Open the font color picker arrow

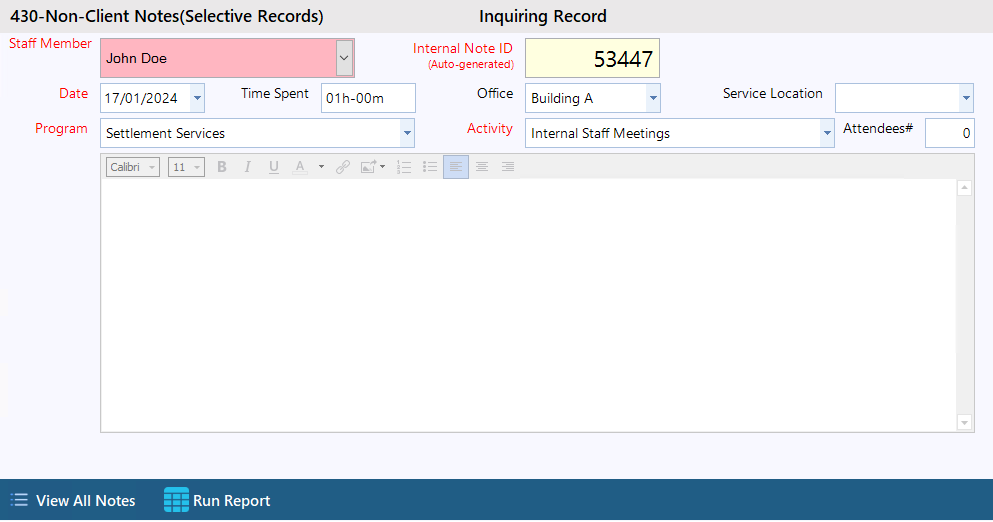pyautogui.click(x=321, y=167)
